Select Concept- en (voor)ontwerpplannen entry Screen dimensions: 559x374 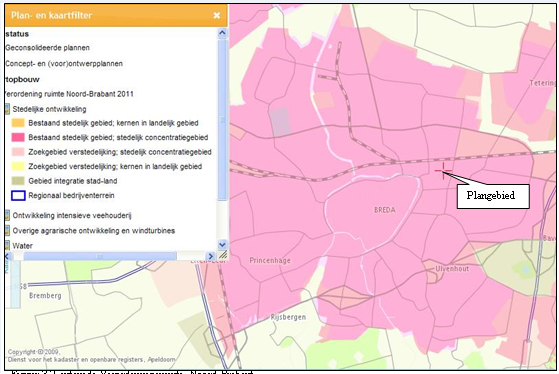64,64
